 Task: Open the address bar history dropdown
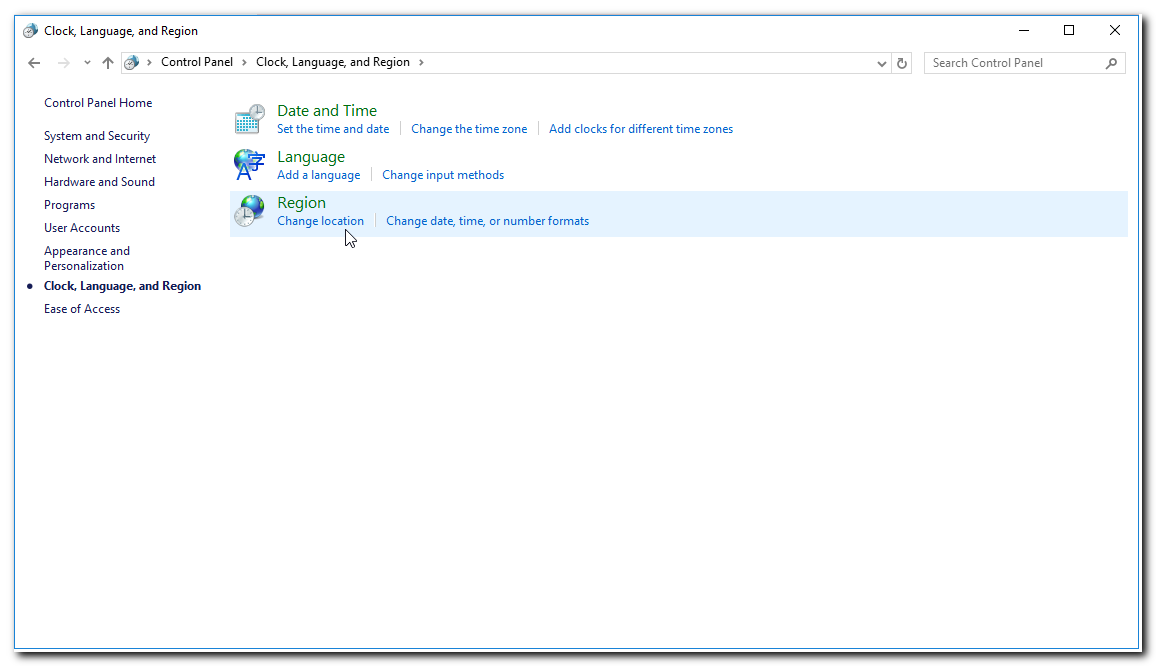coord(881,62)
